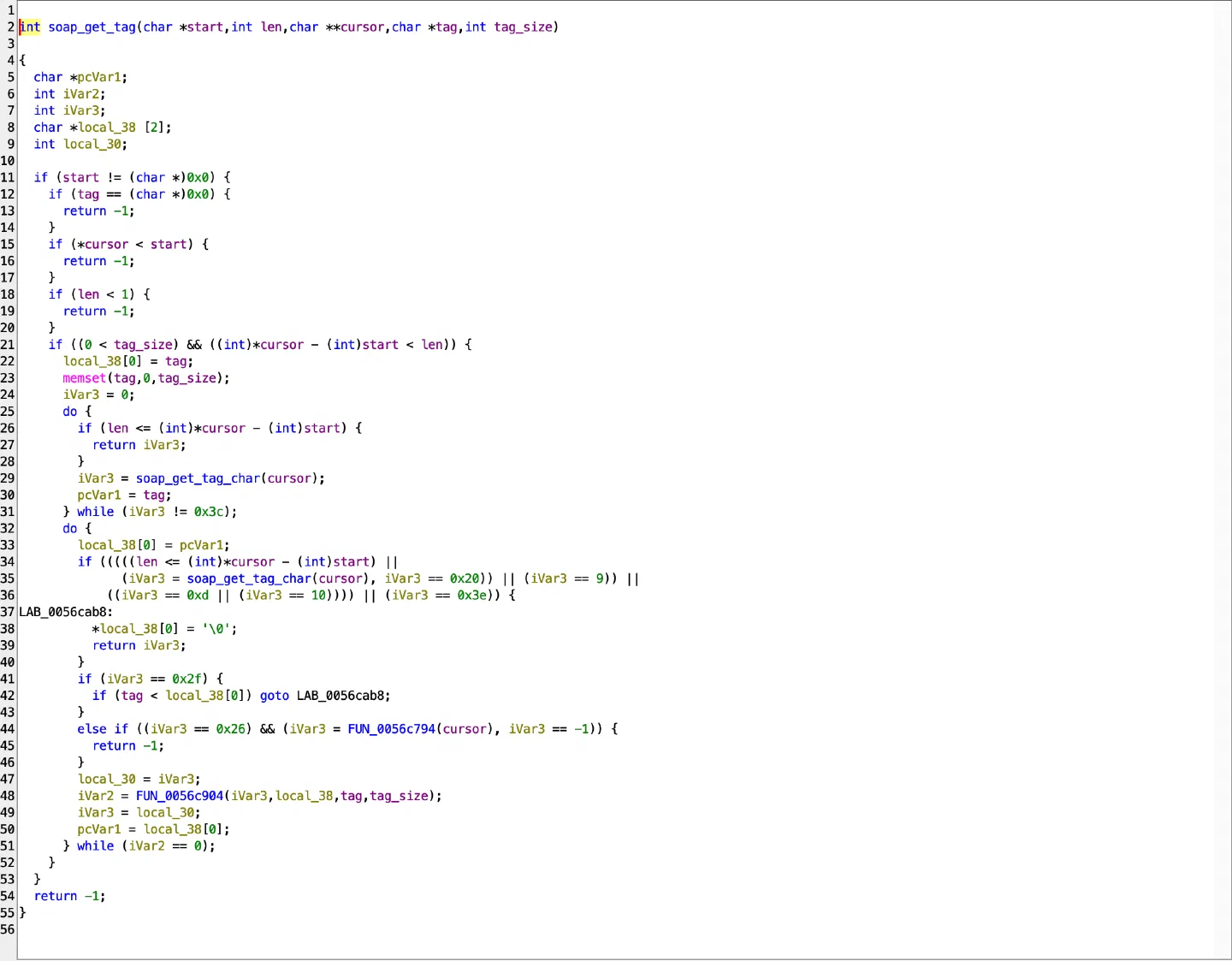
Task: Select the *cursor < start comparison
Action: (x=133, y=244)
